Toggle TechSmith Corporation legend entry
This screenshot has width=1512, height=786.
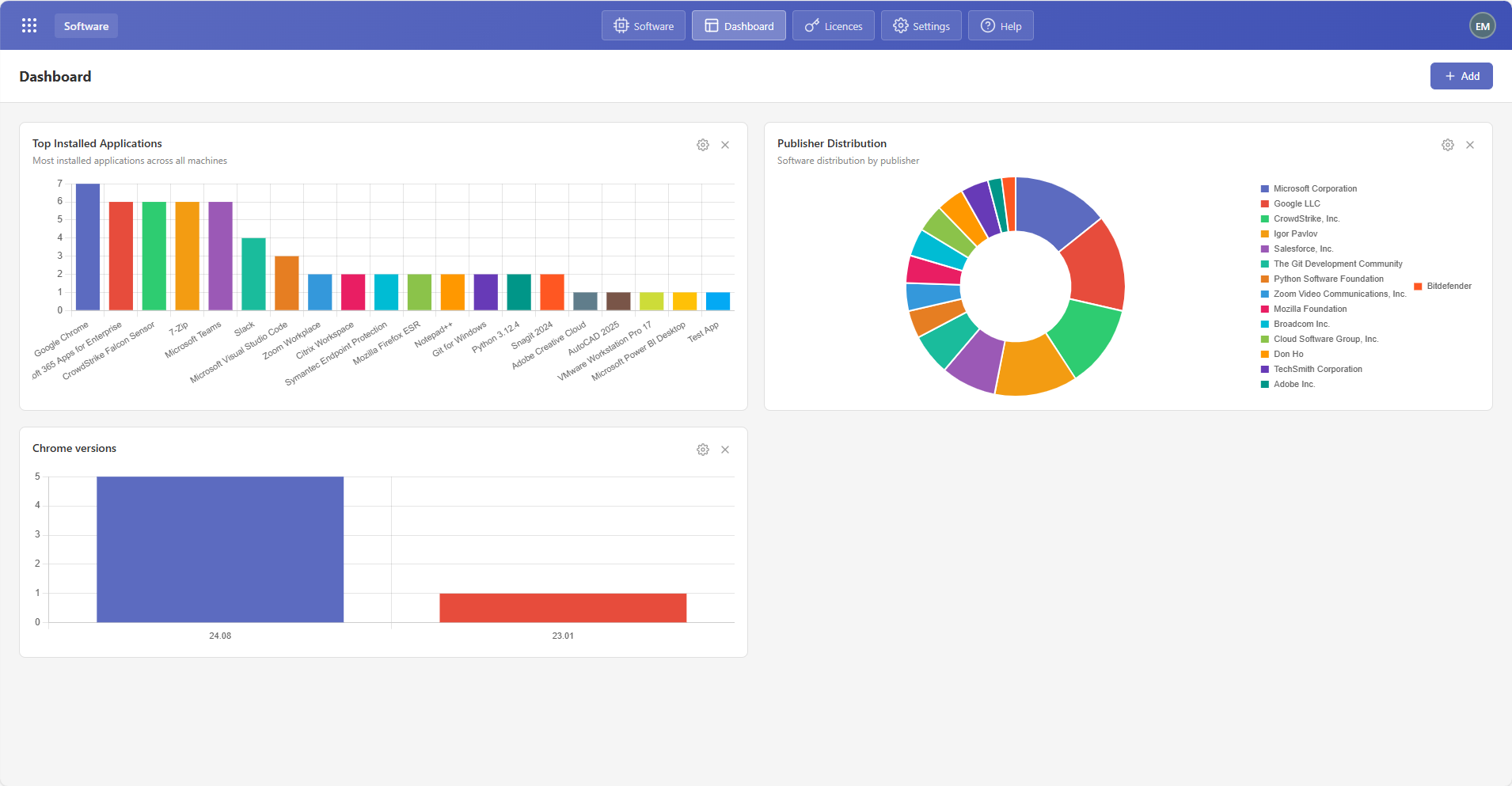(x=1312, y=370)
